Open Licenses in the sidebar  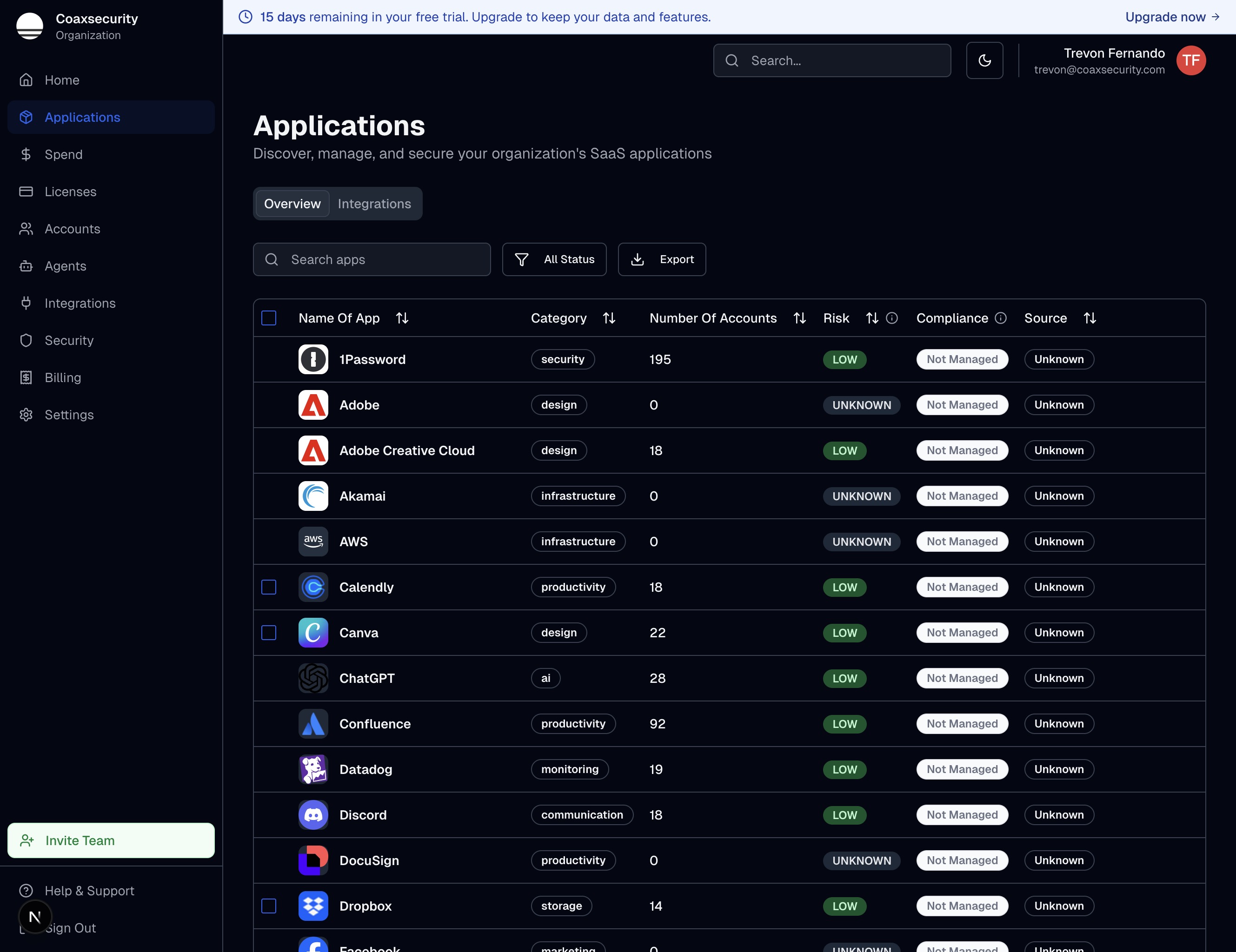click(x=70, y=191)
